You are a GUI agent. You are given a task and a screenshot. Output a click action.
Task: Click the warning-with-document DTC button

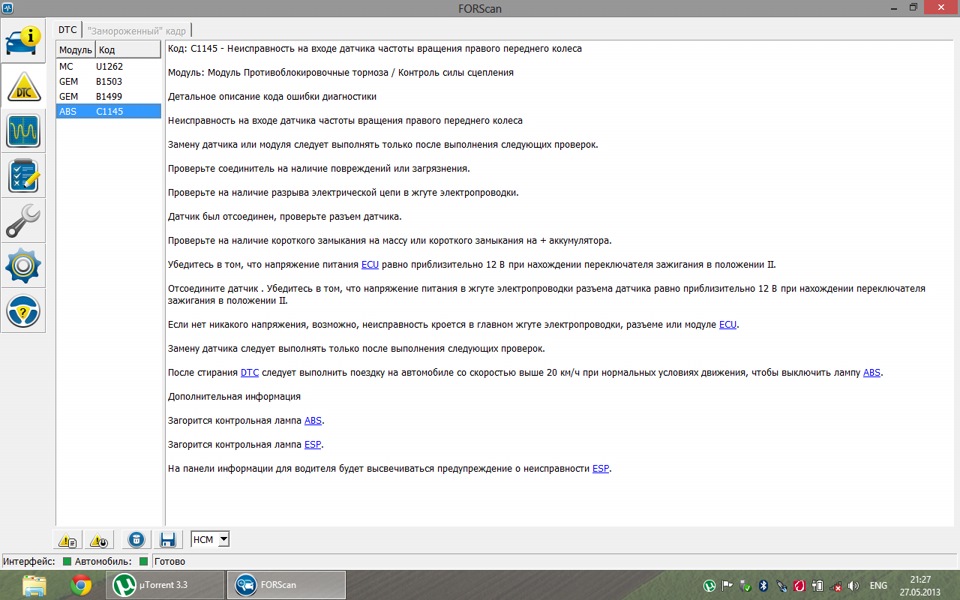(67, 540)
